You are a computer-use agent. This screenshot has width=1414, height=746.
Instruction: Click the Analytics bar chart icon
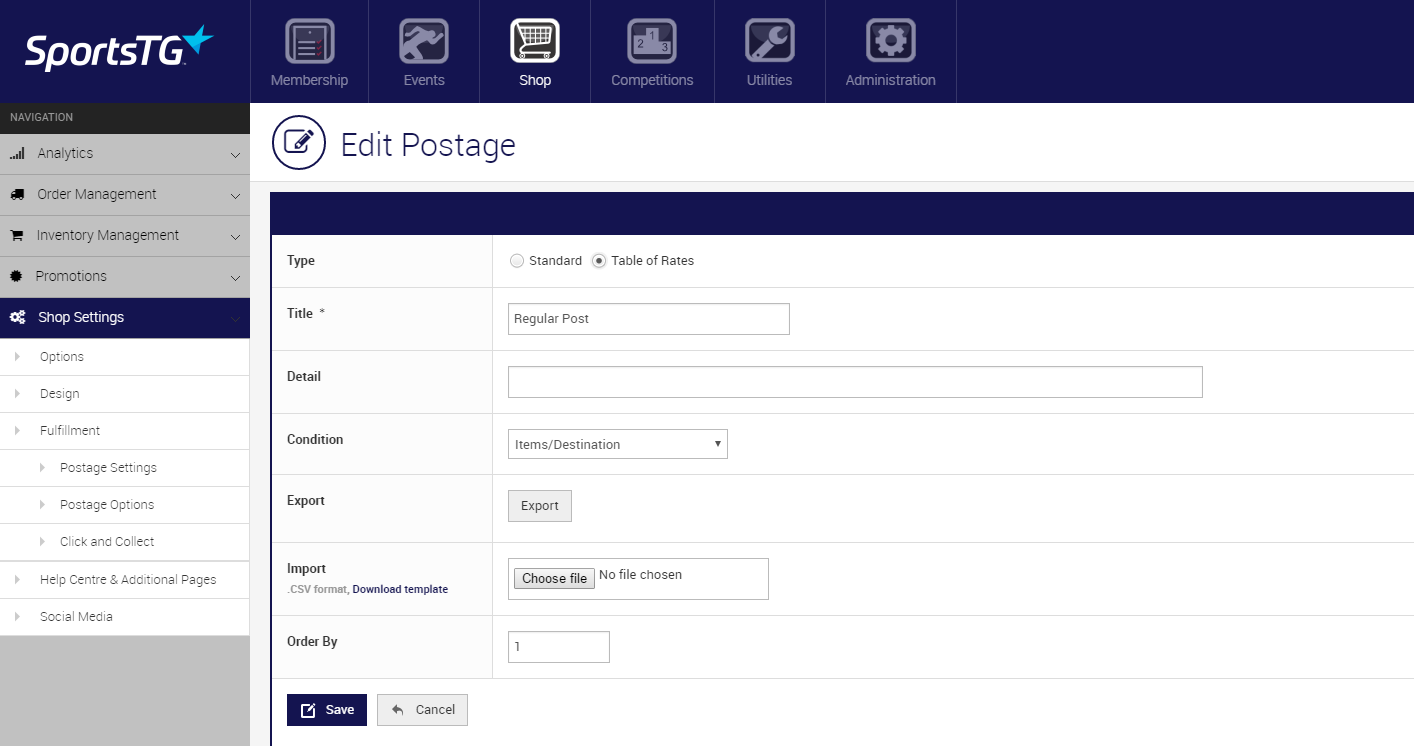tap(17, 154)
